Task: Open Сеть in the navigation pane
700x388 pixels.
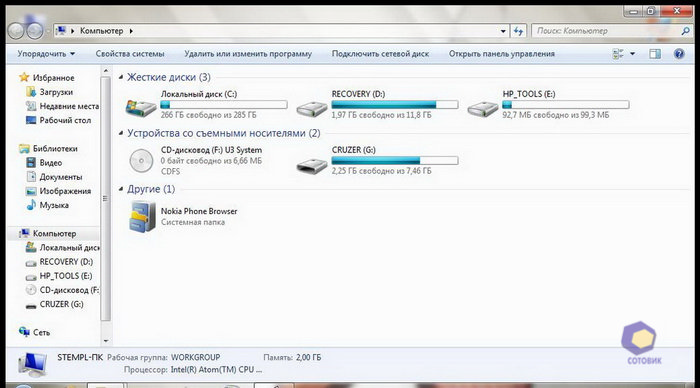Action: point(42,333)
